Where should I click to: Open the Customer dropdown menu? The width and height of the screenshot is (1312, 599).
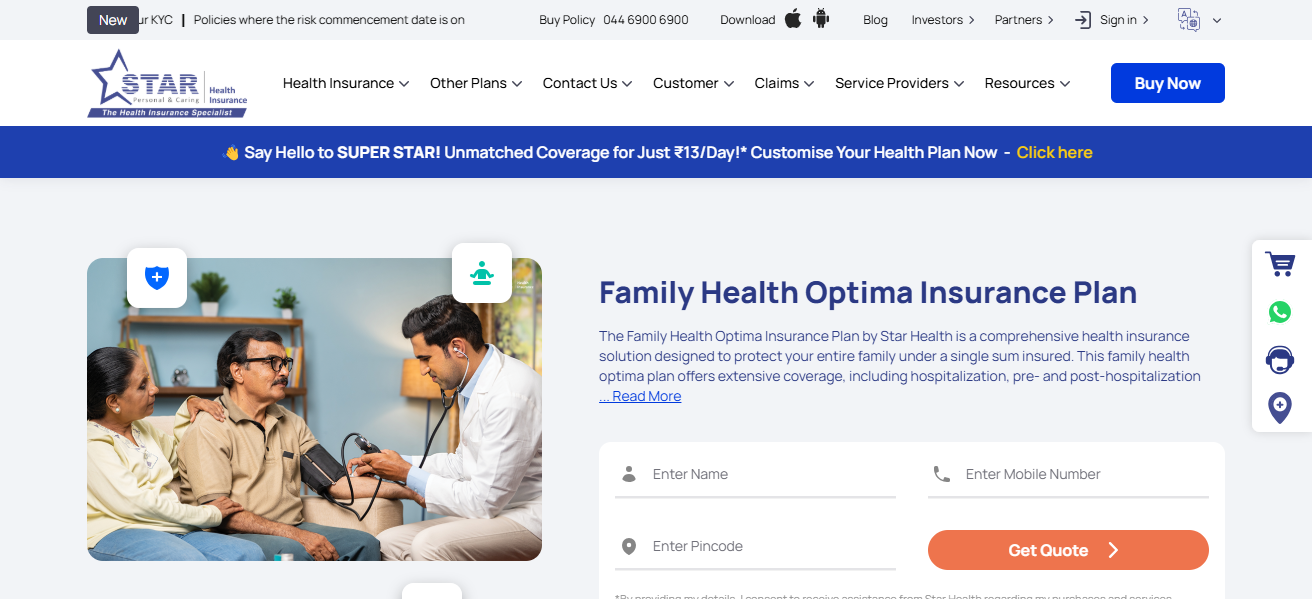click(x=694, y=83)
